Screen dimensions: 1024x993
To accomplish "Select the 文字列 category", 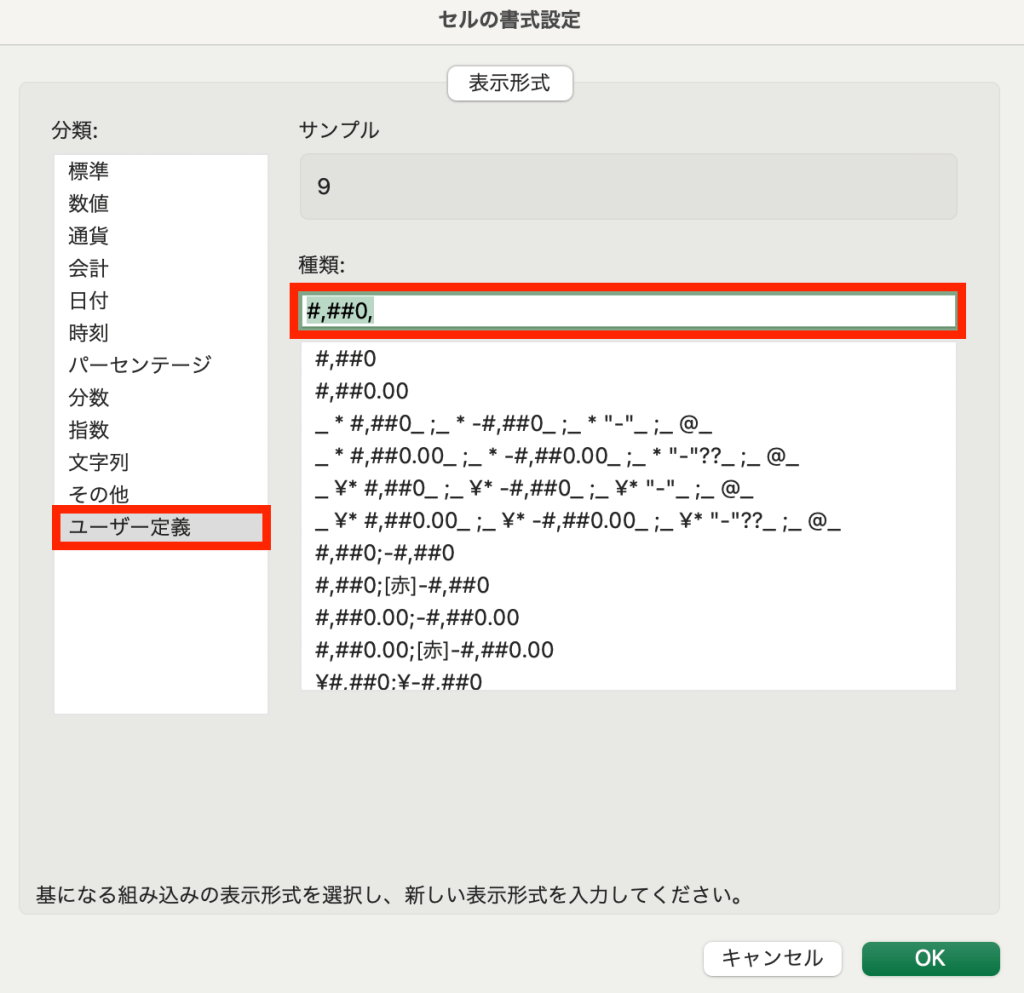I will pos(99,462).
